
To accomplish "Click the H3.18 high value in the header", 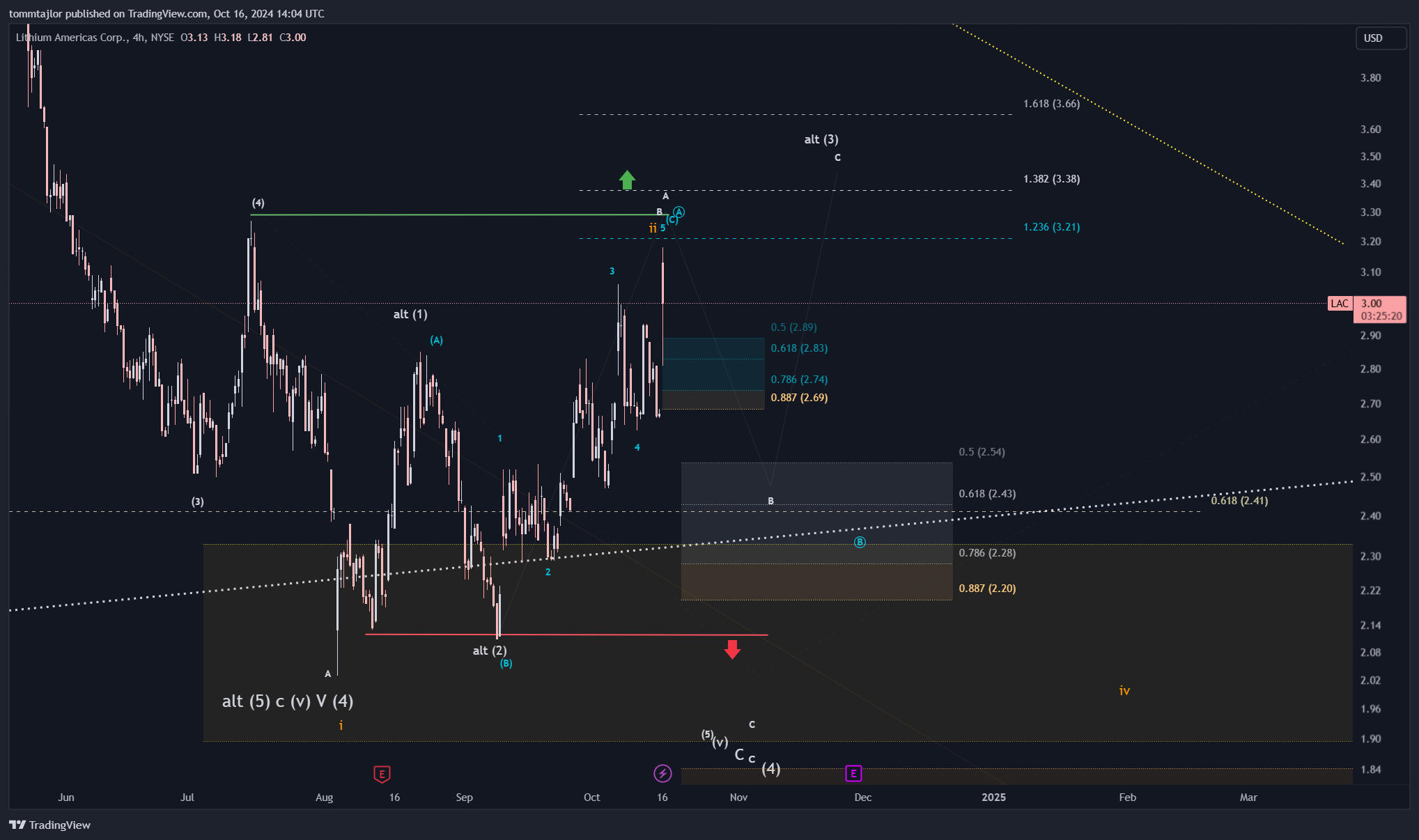I will [x=228, y=38].
